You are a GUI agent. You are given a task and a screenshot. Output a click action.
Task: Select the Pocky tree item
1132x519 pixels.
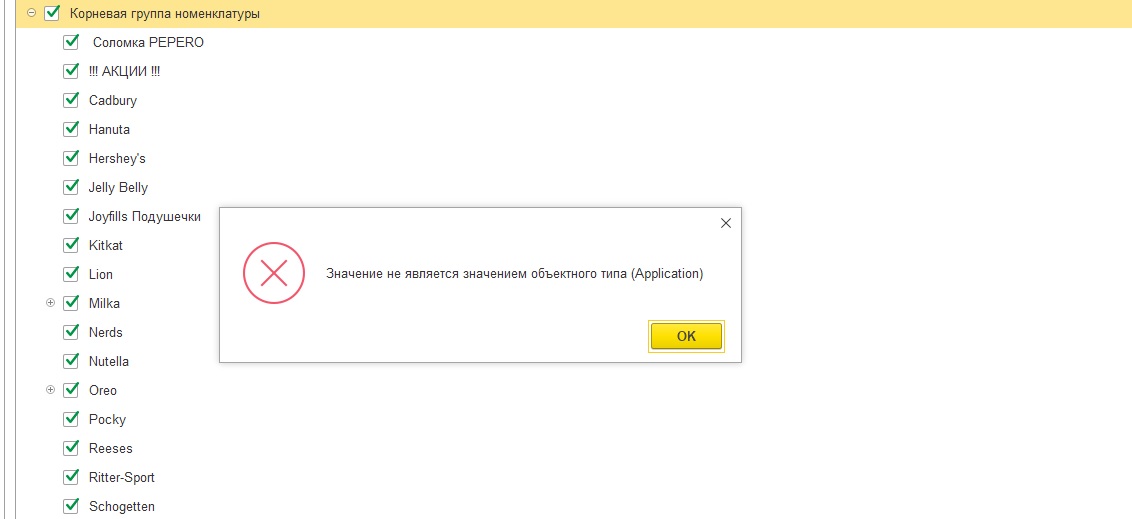click(x=107, y=419)
